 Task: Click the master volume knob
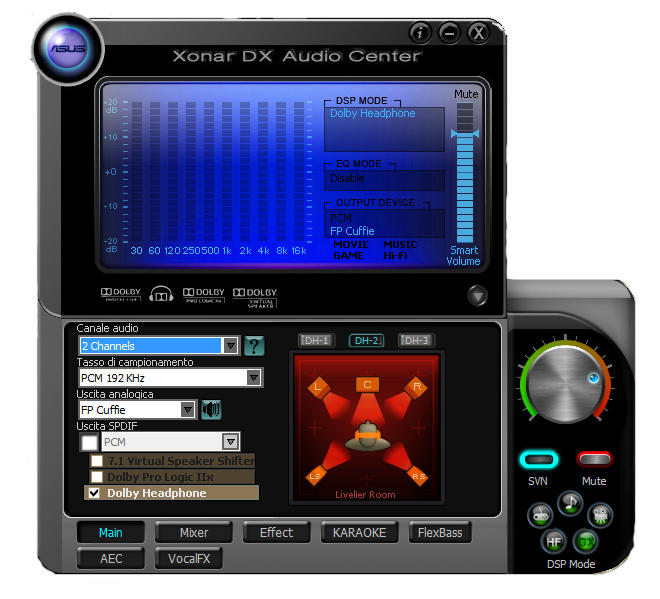[x=565, y=385]
